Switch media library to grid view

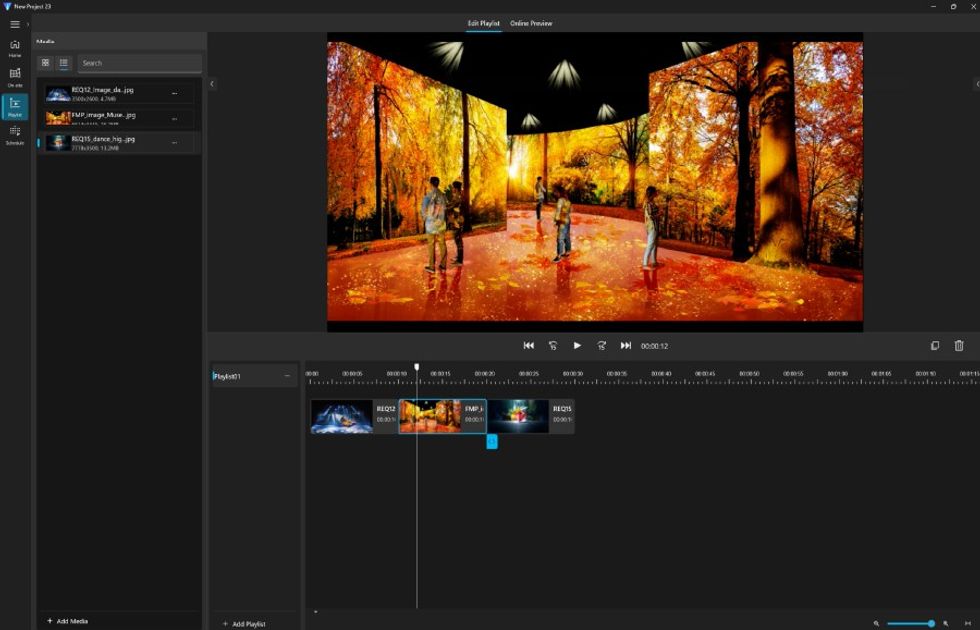tap(45, 62)
